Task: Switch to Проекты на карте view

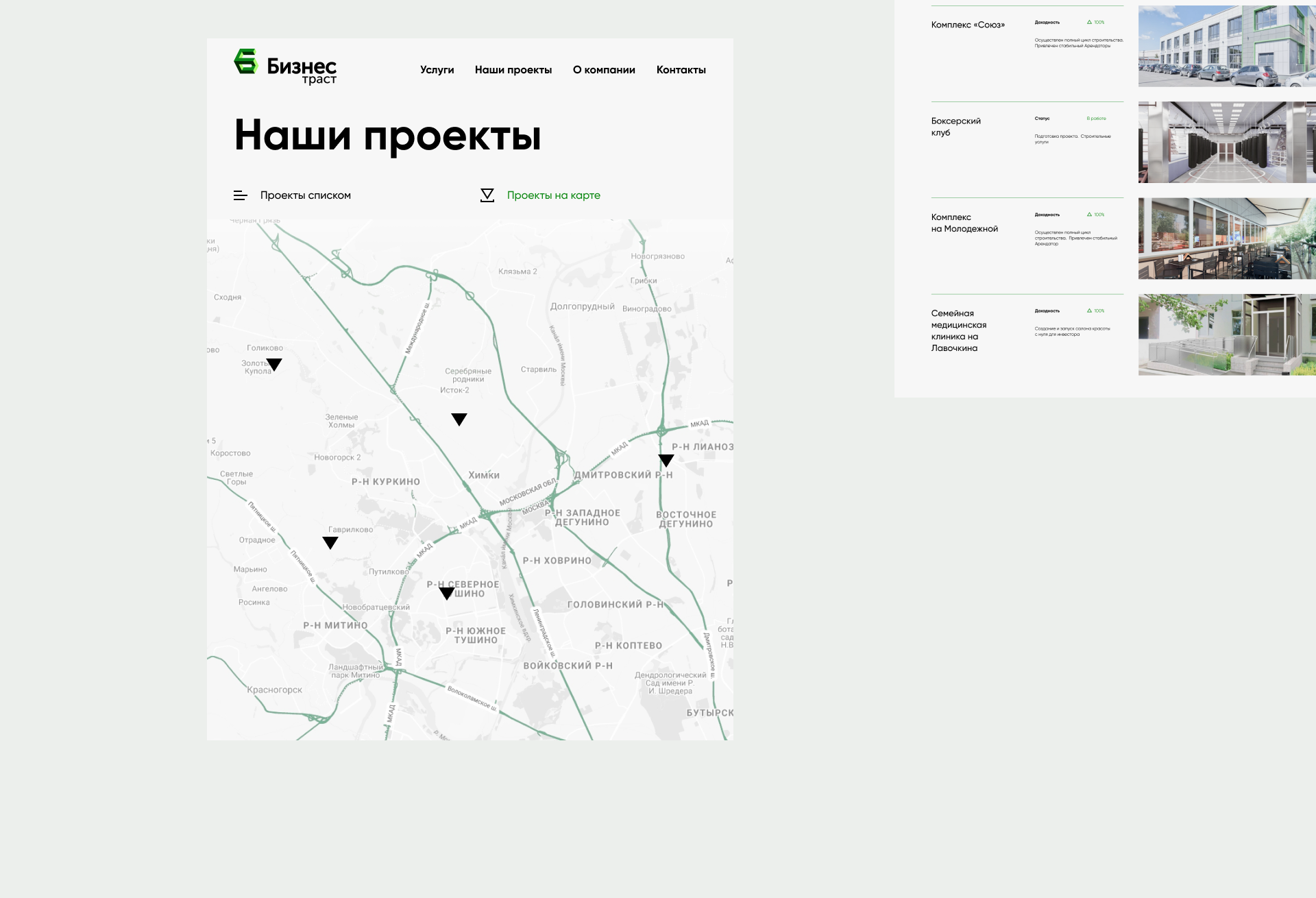Action: (553, 195)
